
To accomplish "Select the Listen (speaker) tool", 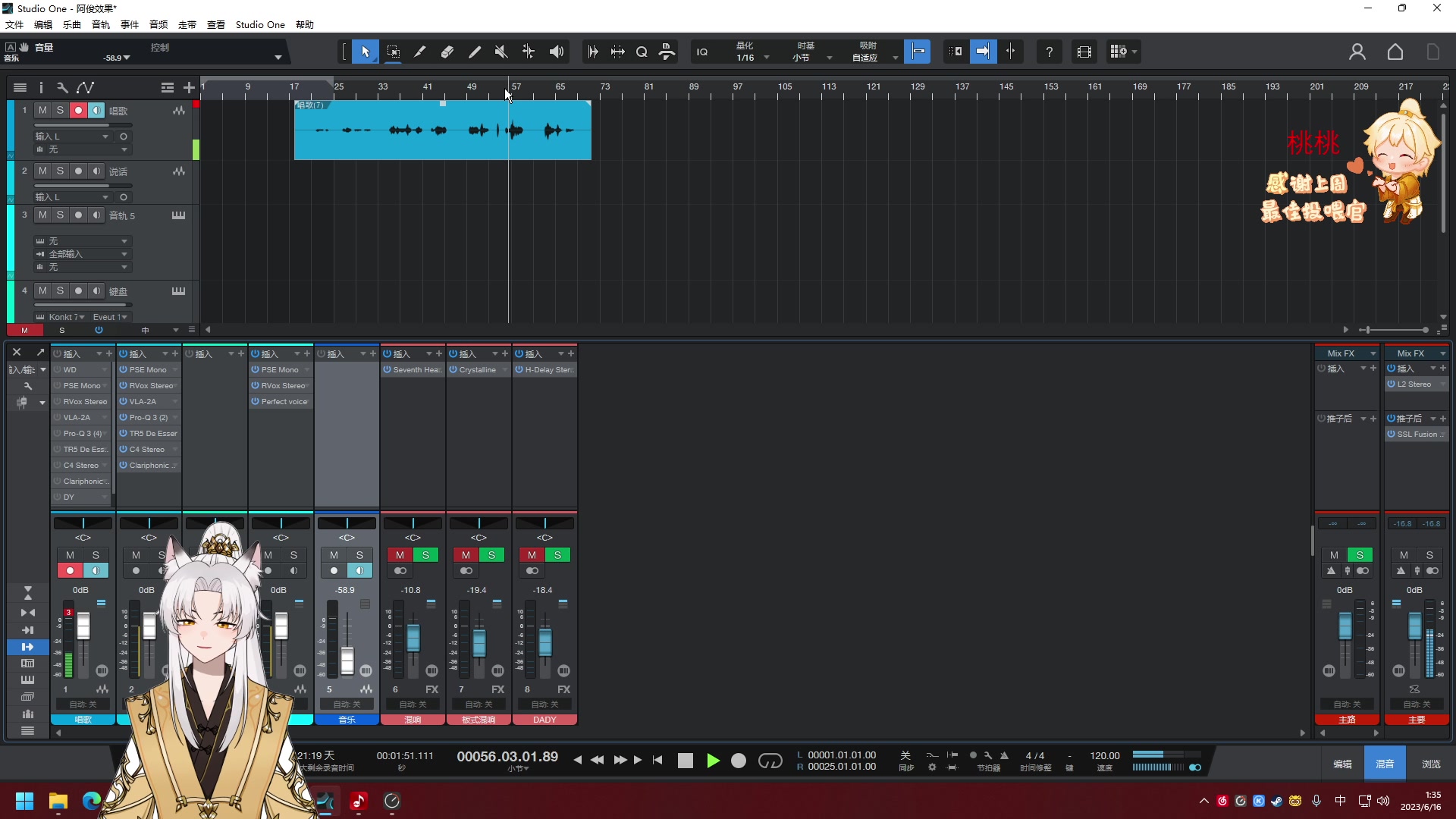I will (557, 52).
